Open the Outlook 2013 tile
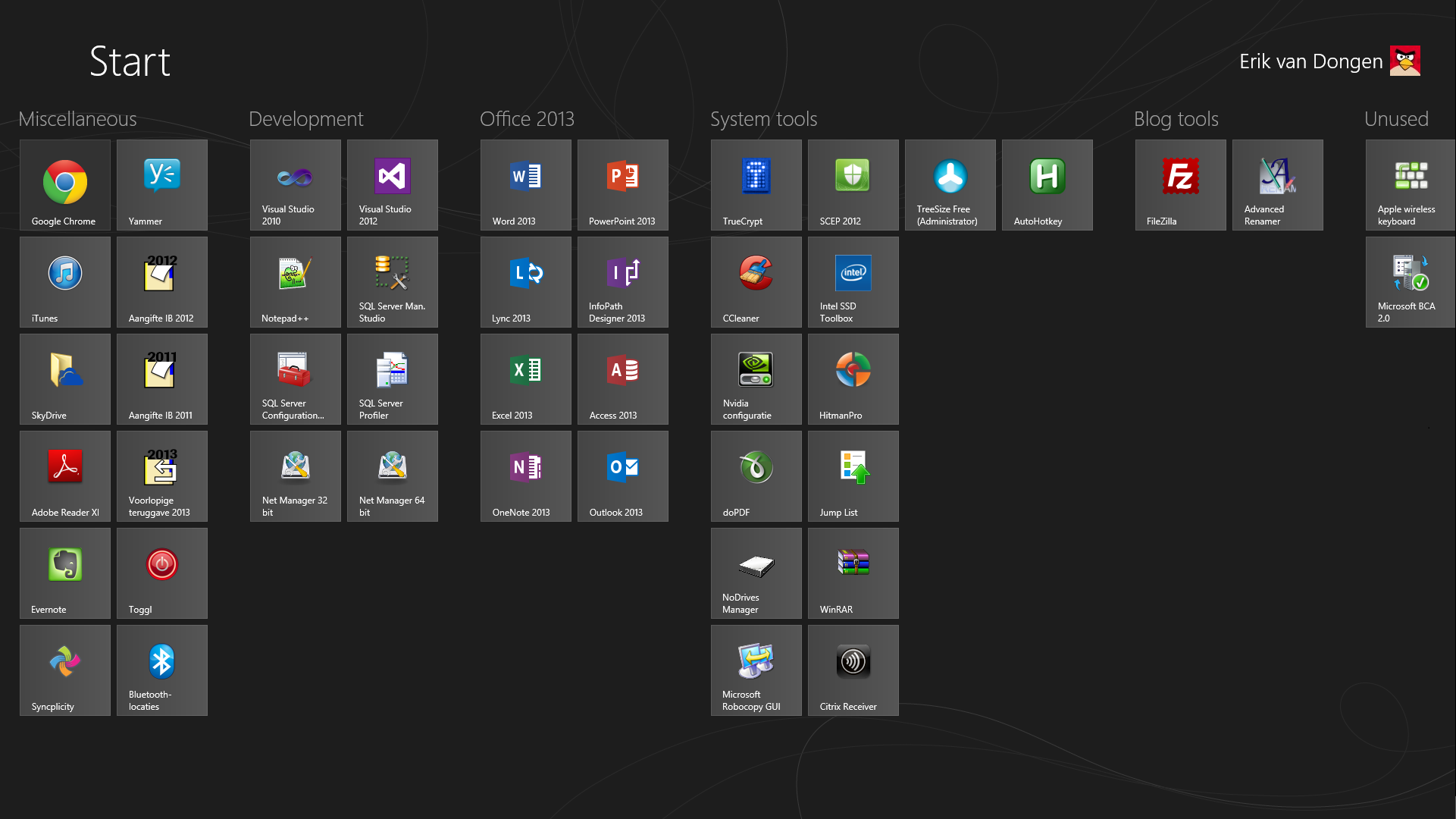Image resolution: width=1456 pixels, height=819 pixels. (623, 476)
